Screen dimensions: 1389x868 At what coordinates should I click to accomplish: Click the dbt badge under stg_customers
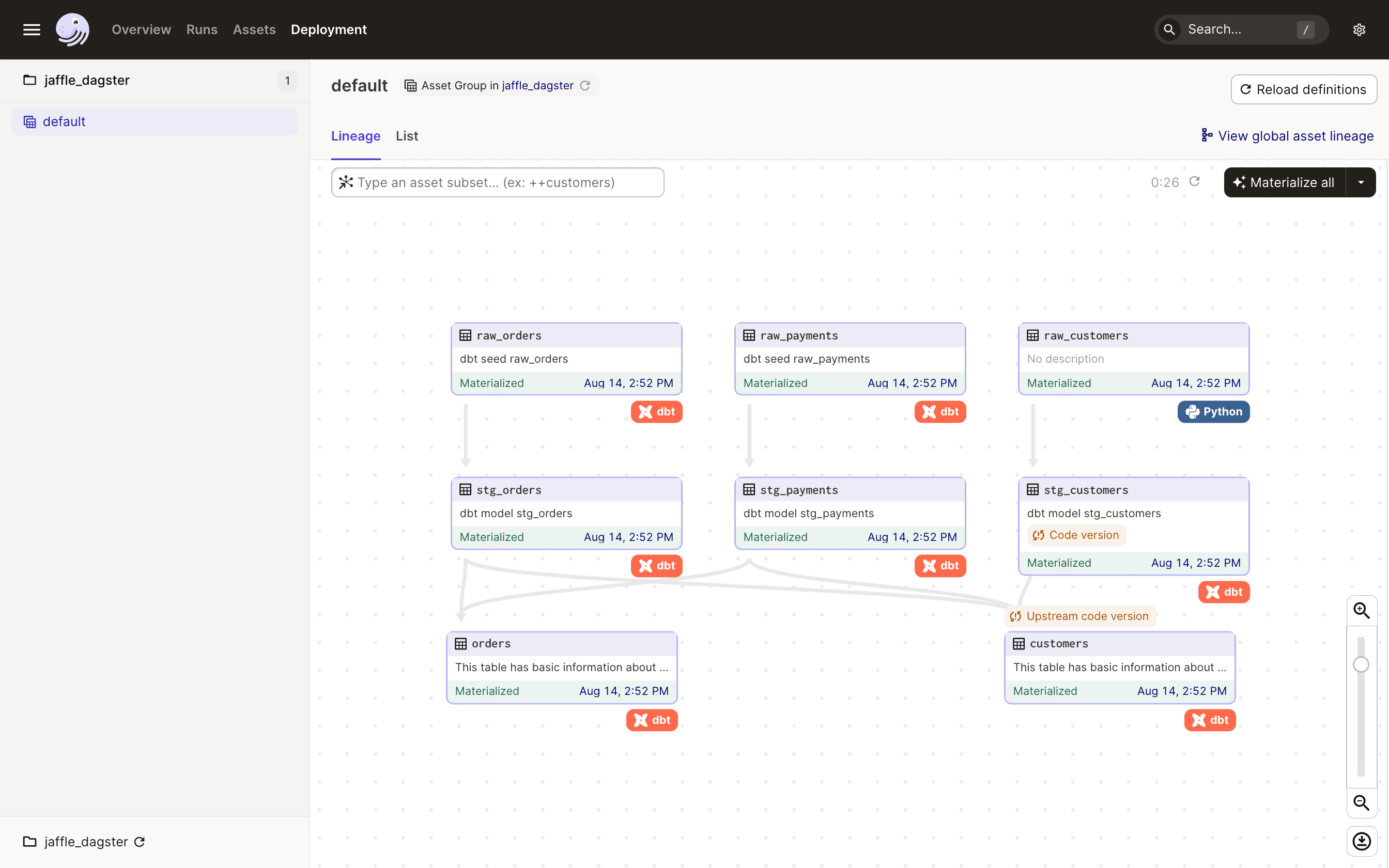pos(1224,592)
